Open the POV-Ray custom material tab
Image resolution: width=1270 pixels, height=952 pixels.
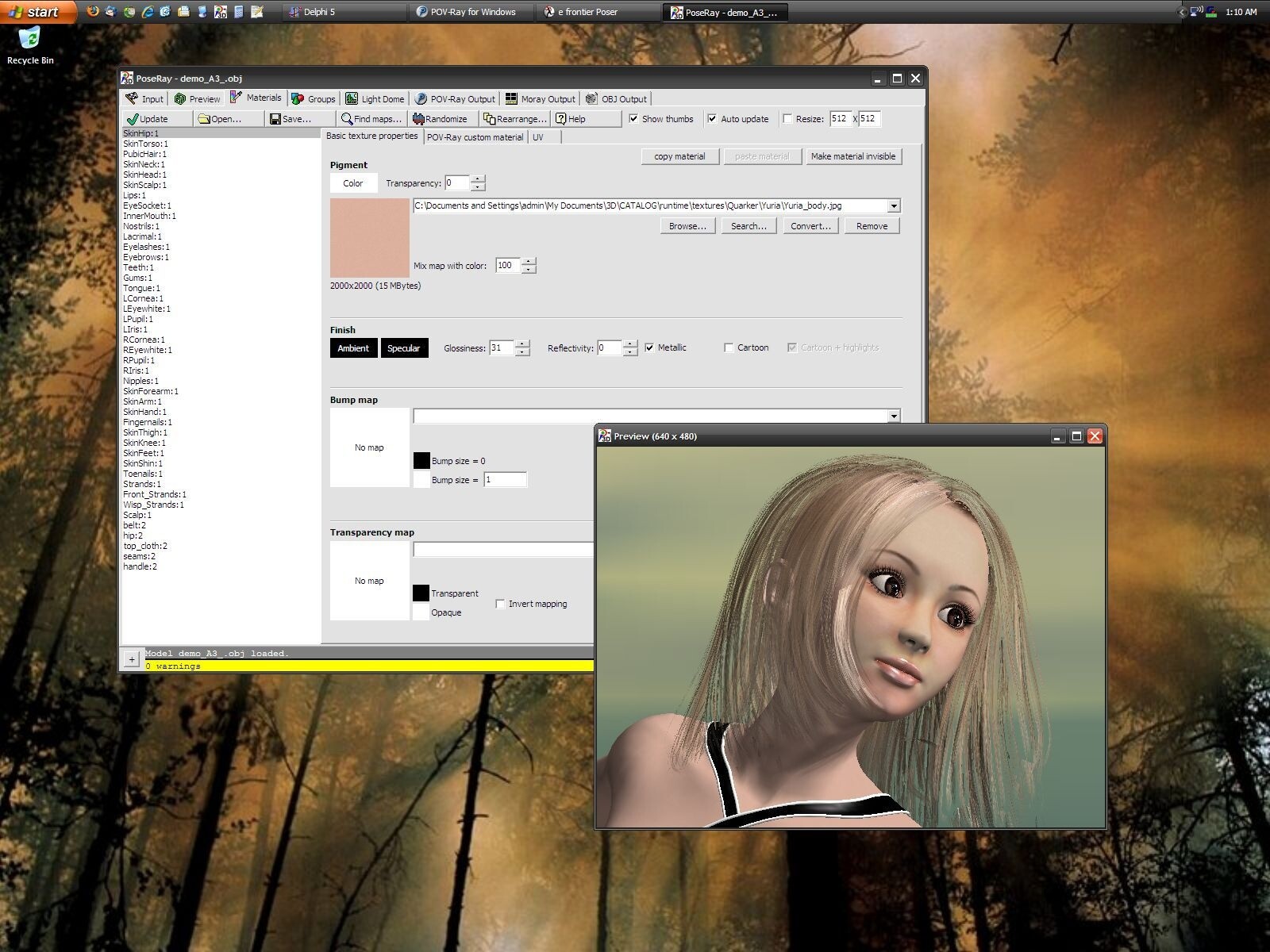pyautogui.click(x=475, y=137)
